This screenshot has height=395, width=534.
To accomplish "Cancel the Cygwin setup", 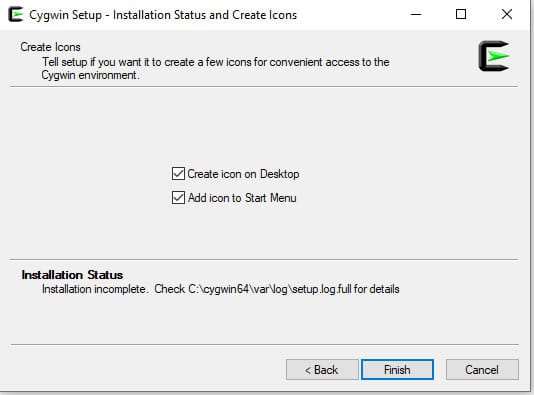I will pyautogui.click(x=482, y=369).
